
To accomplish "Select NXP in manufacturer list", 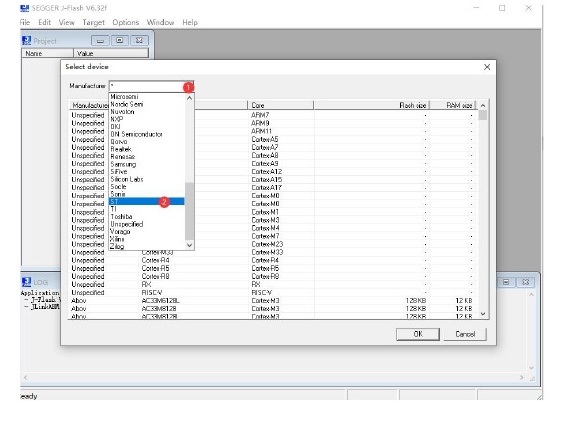I will [x=147, y=119].
